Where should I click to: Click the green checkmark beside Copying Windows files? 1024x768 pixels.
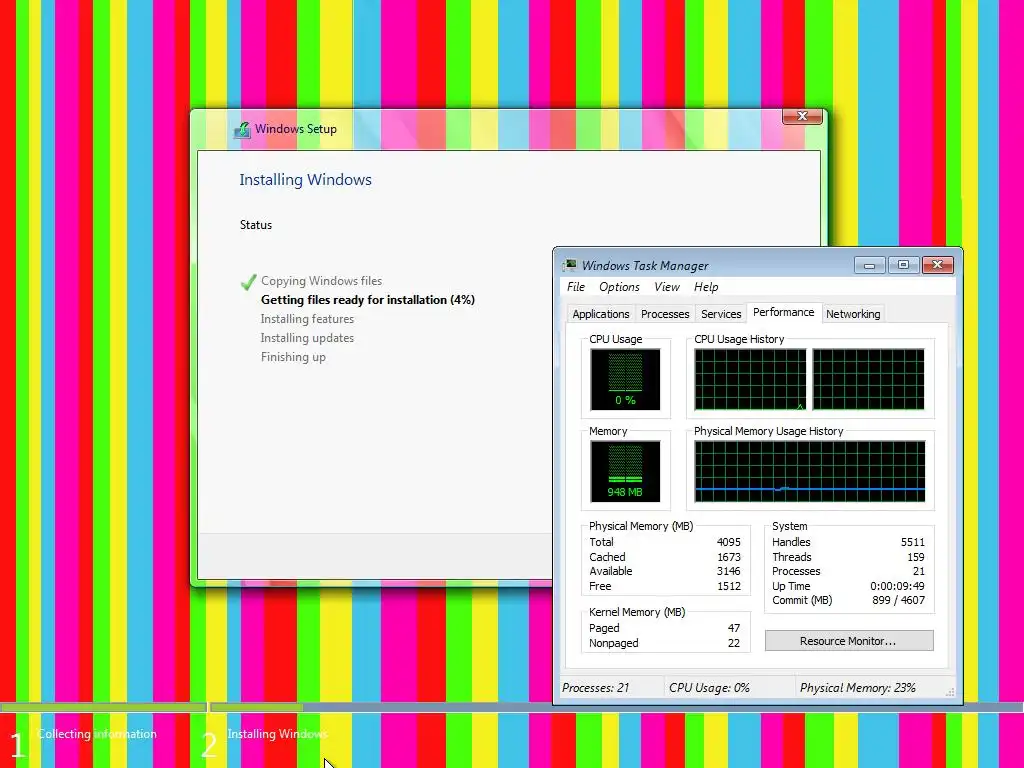click(248, 281)
